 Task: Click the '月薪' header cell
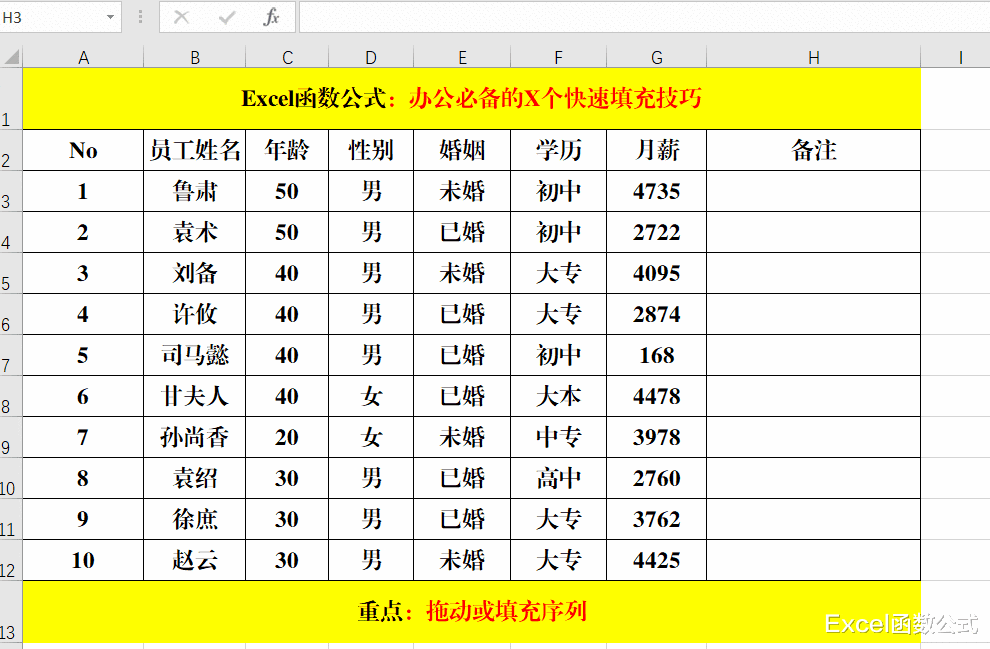point(657,150)
